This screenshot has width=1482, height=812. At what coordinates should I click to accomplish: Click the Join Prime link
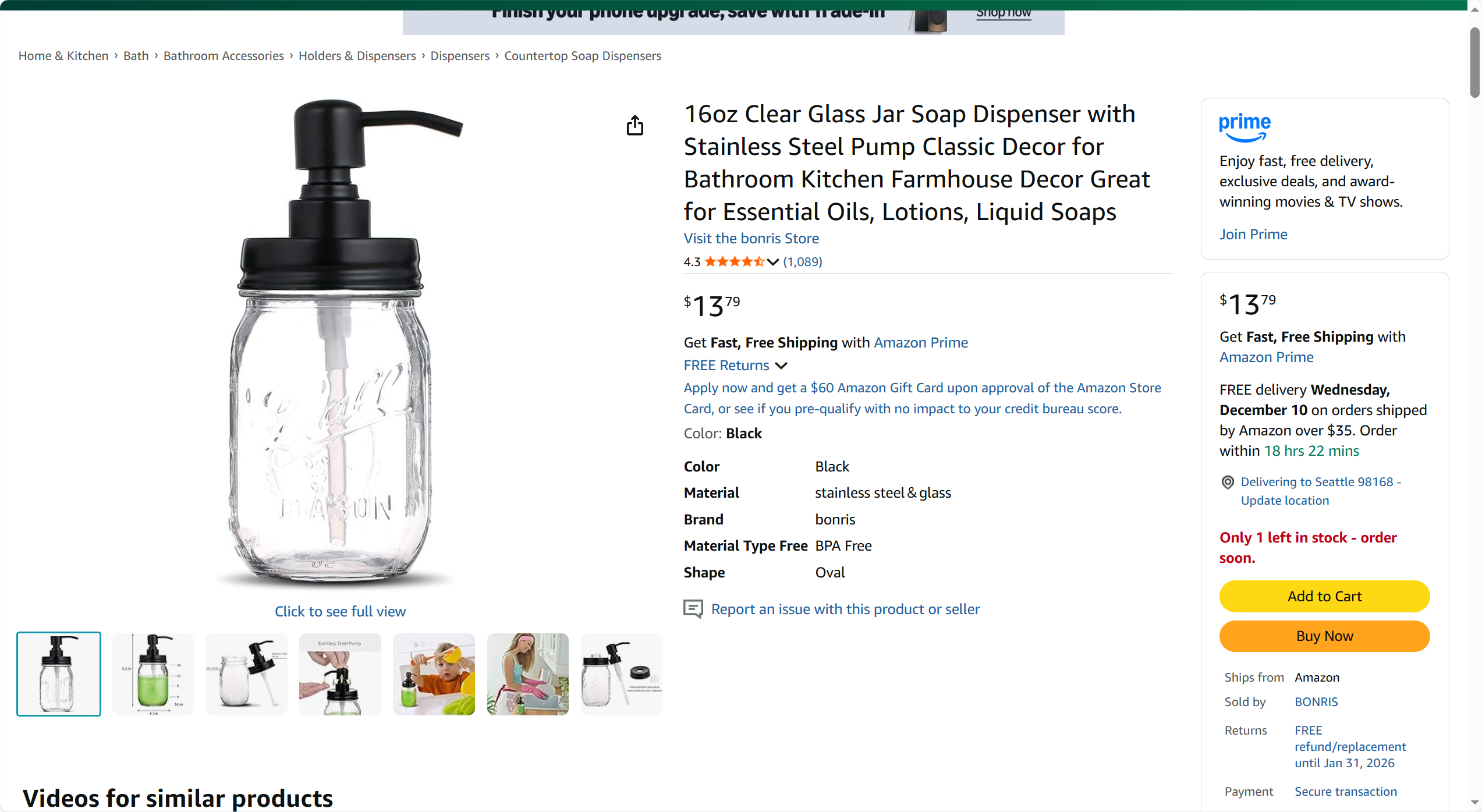point(1253,235)
